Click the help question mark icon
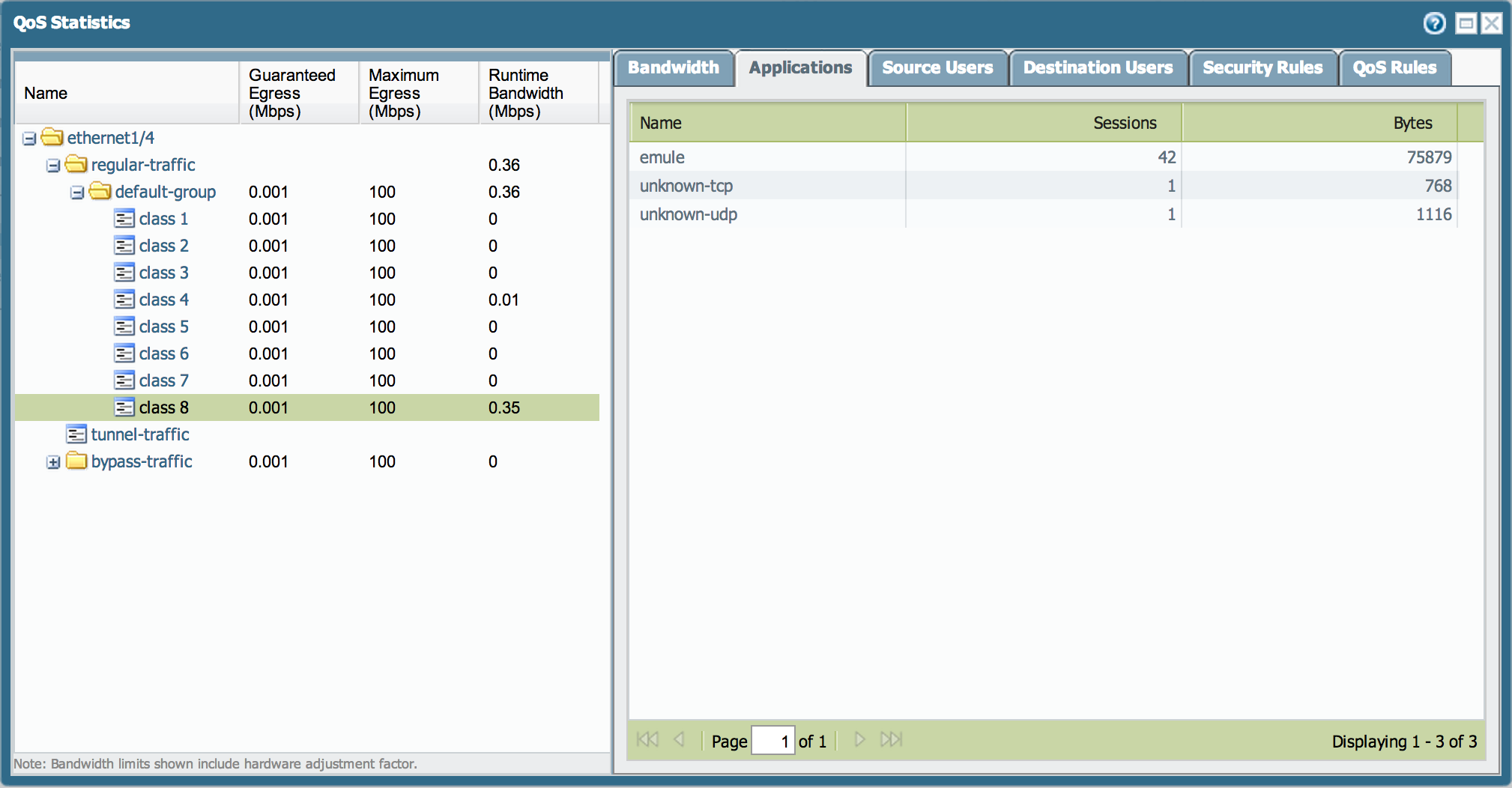Viewport: 1512px width, 788px height. click(x=1434, y=23)
